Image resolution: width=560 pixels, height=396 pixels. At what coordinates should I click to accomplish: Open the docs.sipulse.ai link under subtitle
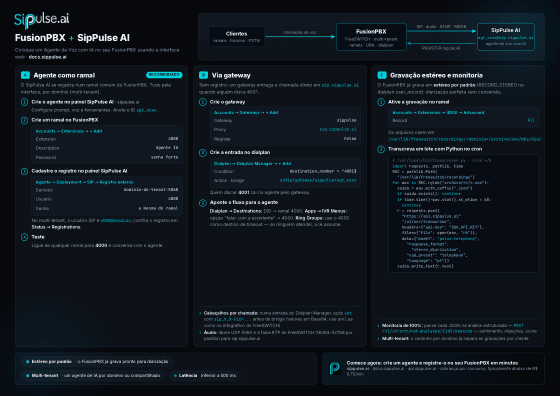48,57
